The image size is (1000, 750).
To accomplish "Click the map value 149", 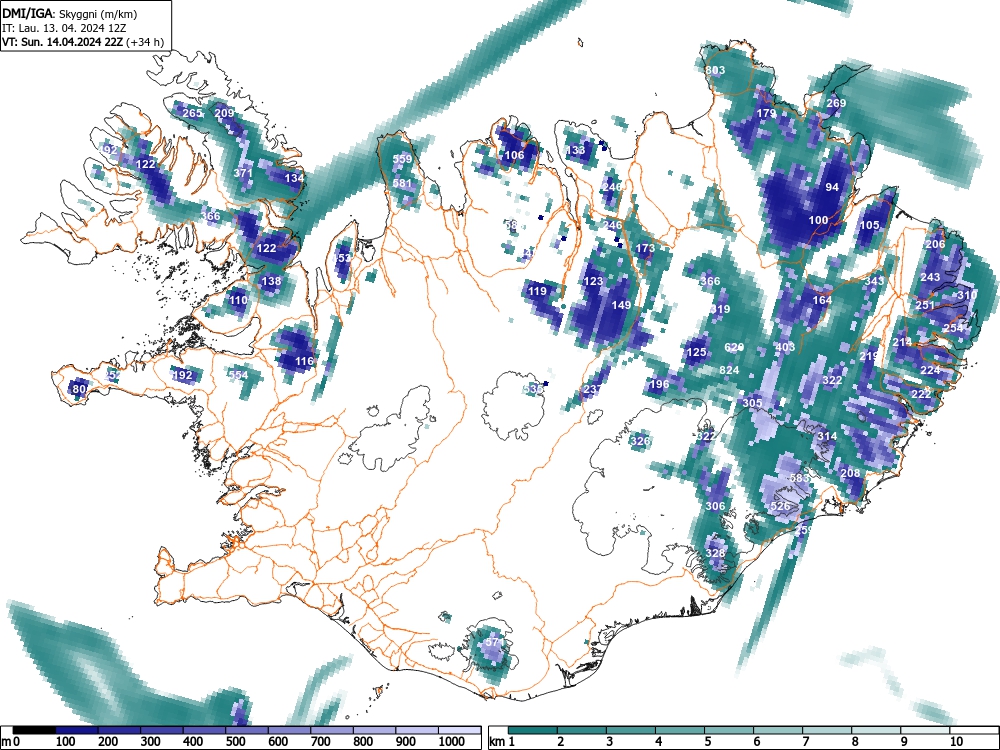I will [621, 305].
